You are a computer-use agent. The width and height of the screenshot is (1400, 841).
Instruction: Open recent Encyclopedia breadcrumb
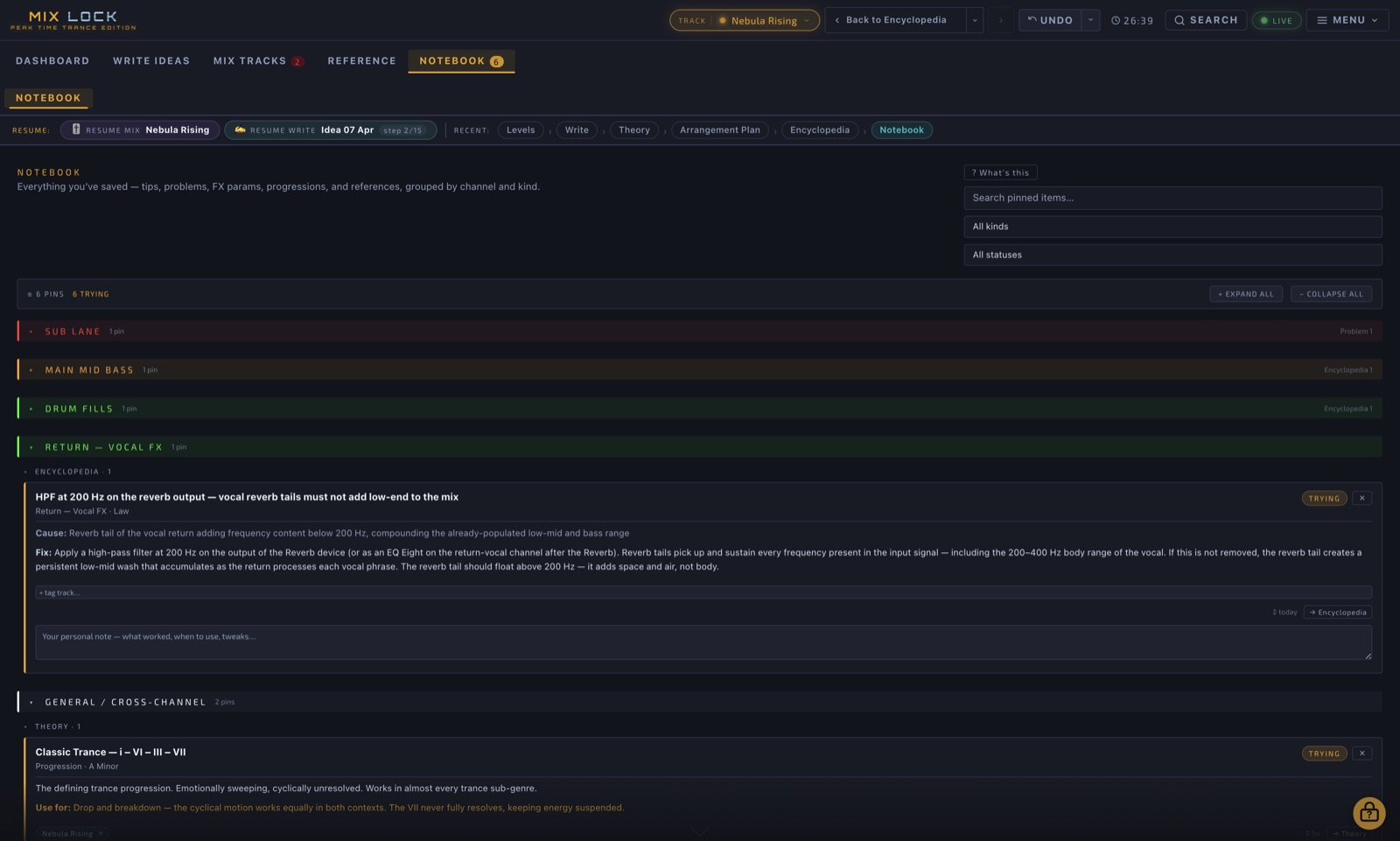click(x=820, y=130)
